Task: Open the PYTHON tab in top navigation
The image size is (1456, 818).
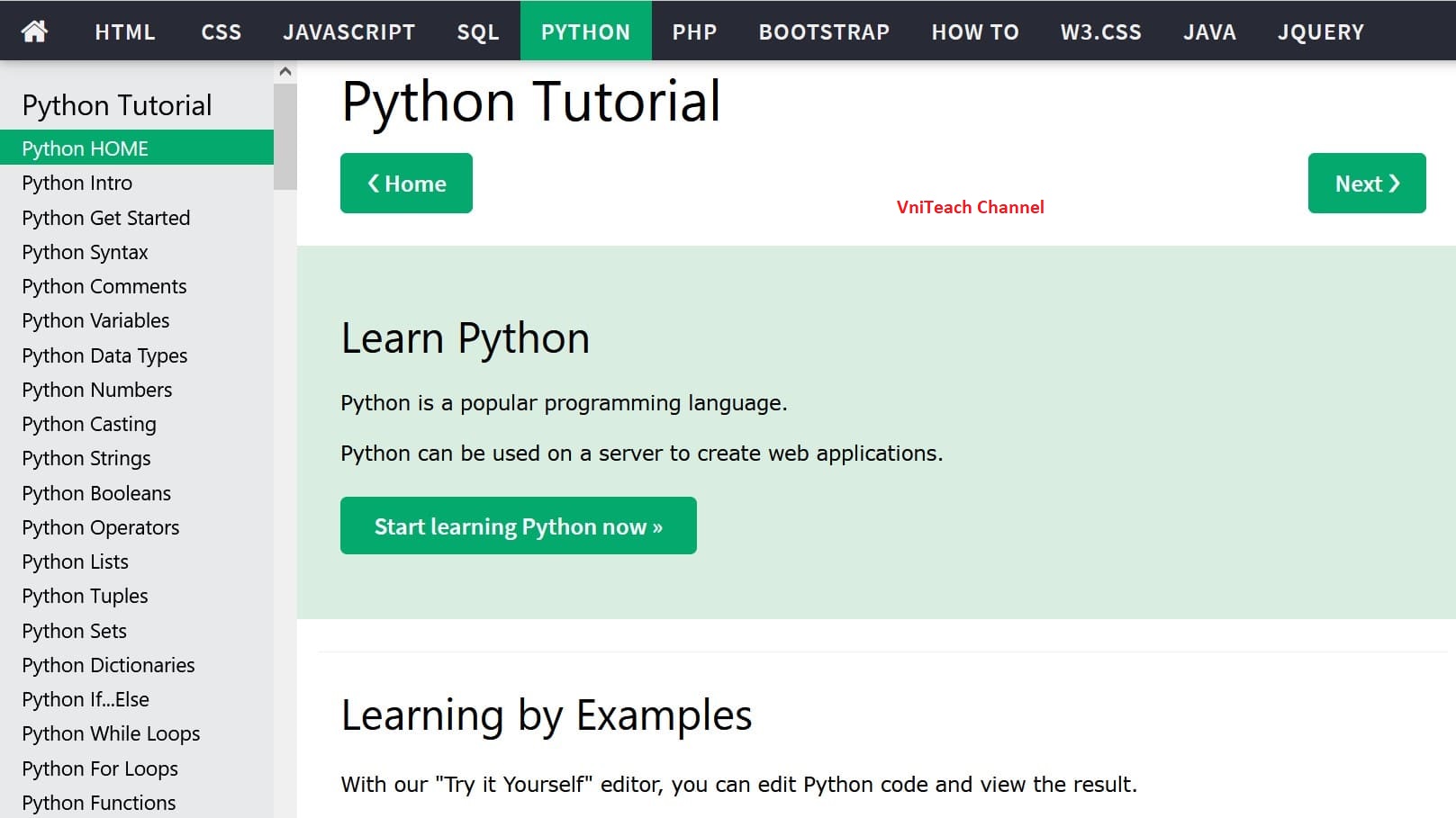Action: (x=585, y=31)
